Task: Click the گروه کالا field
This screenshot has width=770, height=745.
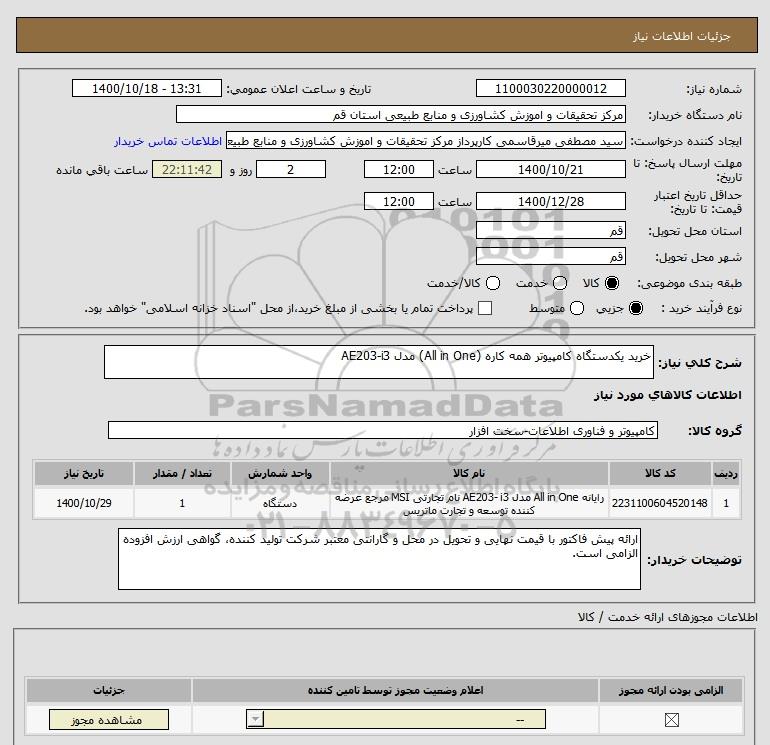Action: pos(383,430)
